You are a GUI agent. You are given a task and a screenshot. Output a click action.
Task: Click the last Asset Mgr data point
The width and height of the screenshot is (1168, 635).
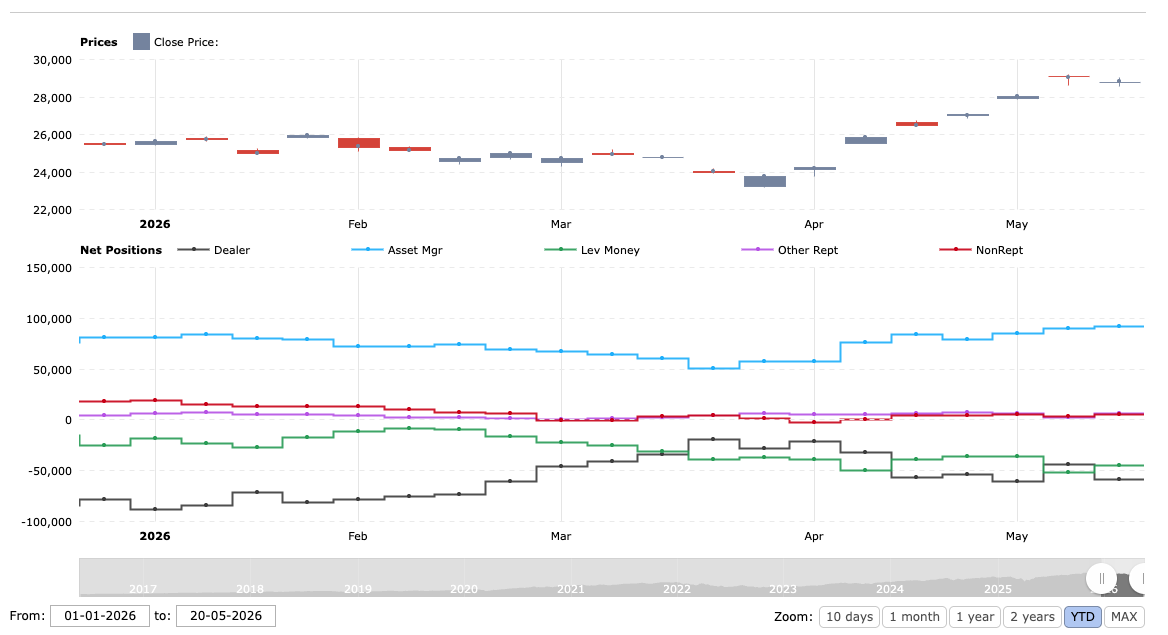coord(1119,326)
